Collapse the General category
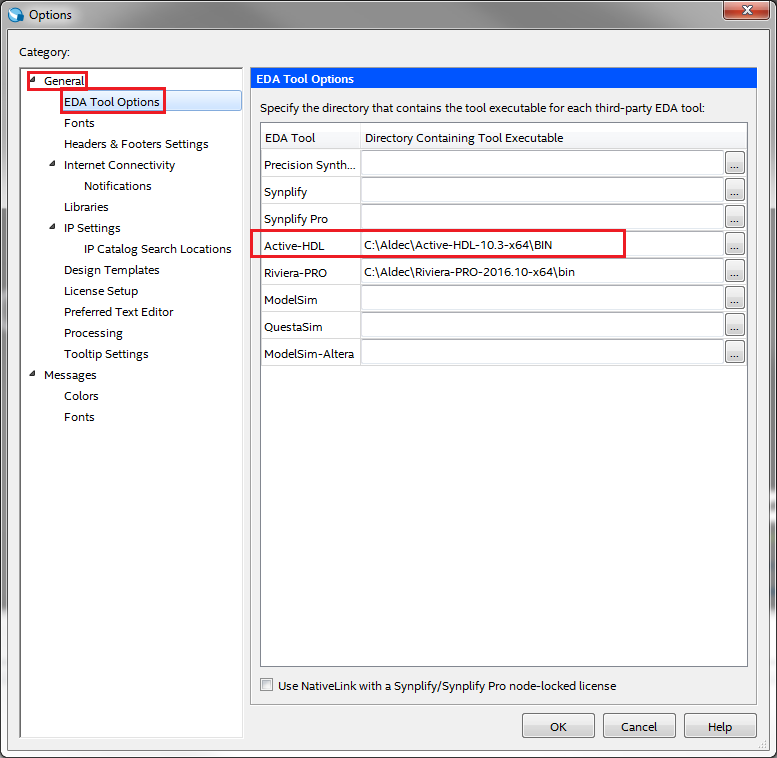 coord(33,79)
